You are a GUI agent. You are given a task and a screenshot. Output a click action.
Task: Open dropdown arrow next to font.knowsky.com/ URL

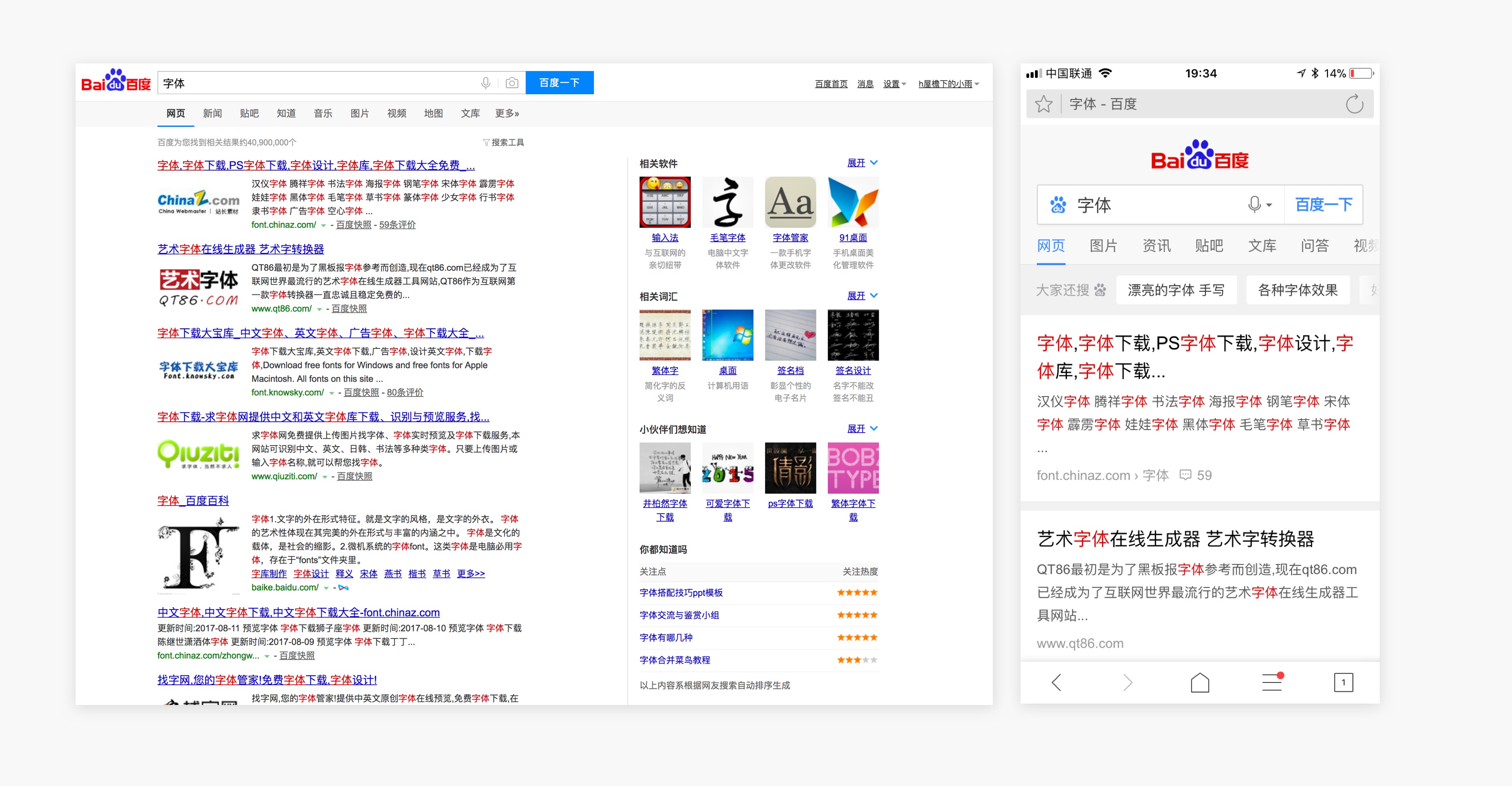click(332, 393)
